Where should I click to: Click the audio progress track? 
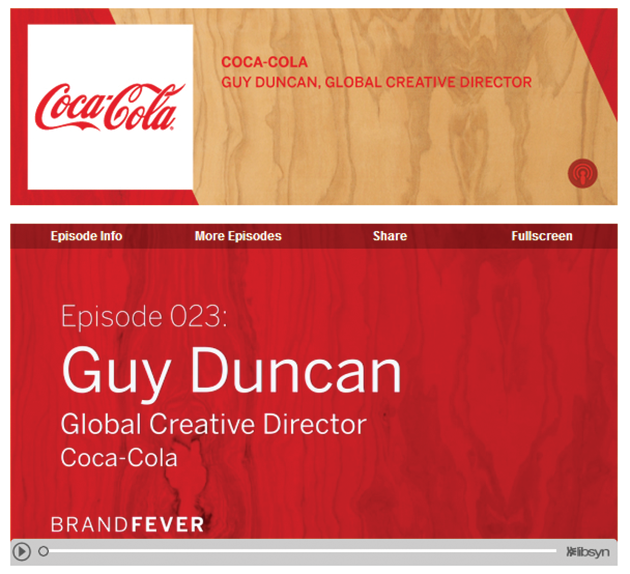click(301, 551)
